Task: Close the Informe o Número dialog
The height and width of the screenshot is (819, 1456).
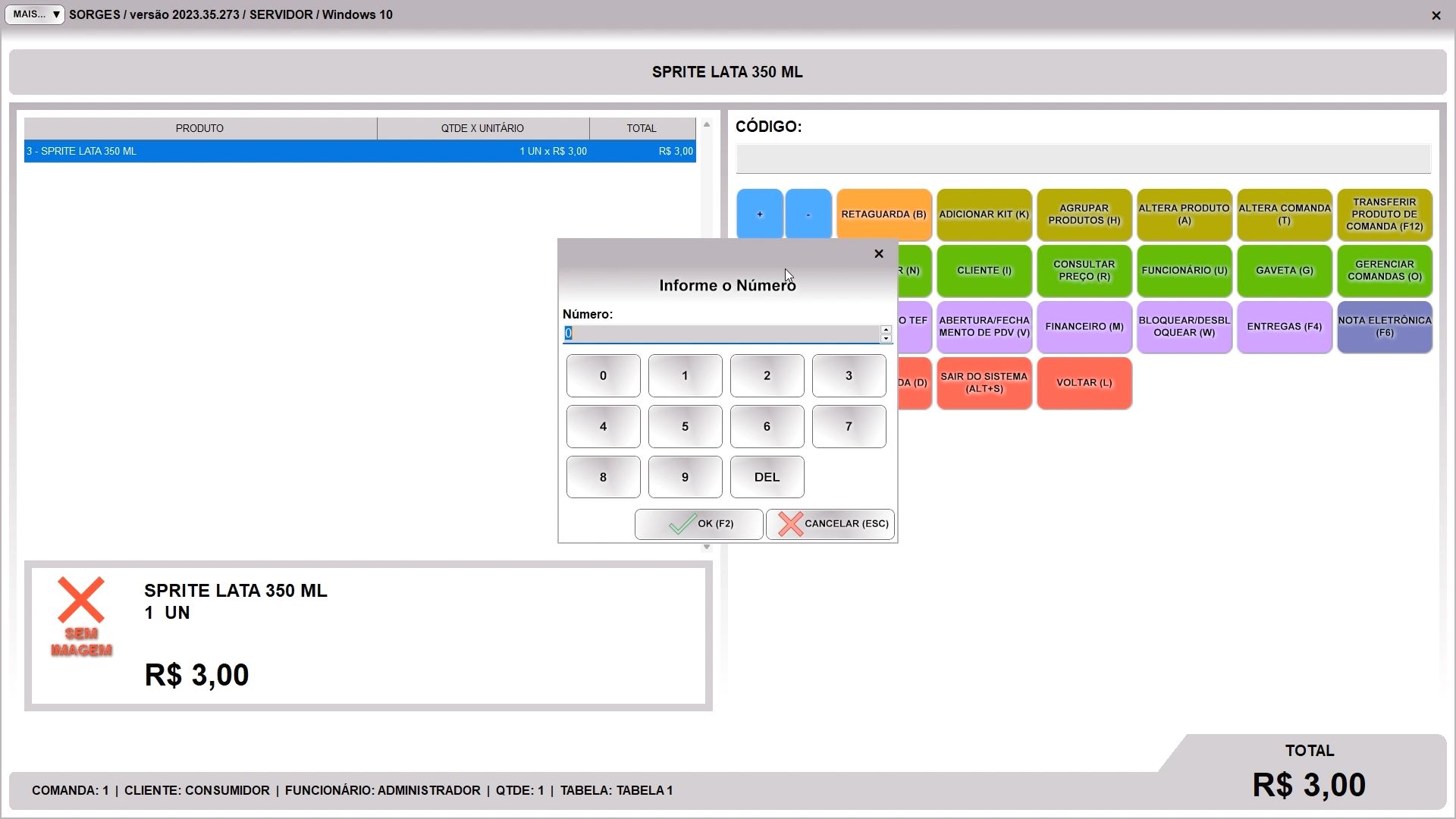Action: click(x=879, y=254)
